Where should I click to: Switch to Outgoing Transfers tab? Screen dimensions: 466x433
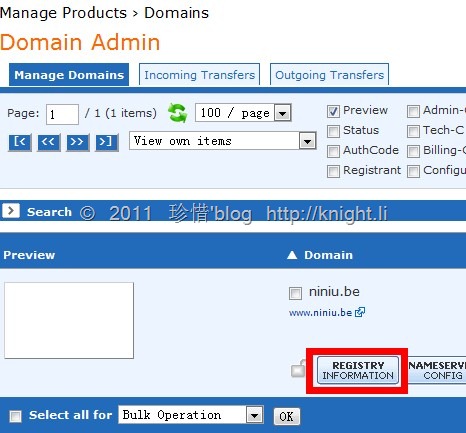[329, 75]
